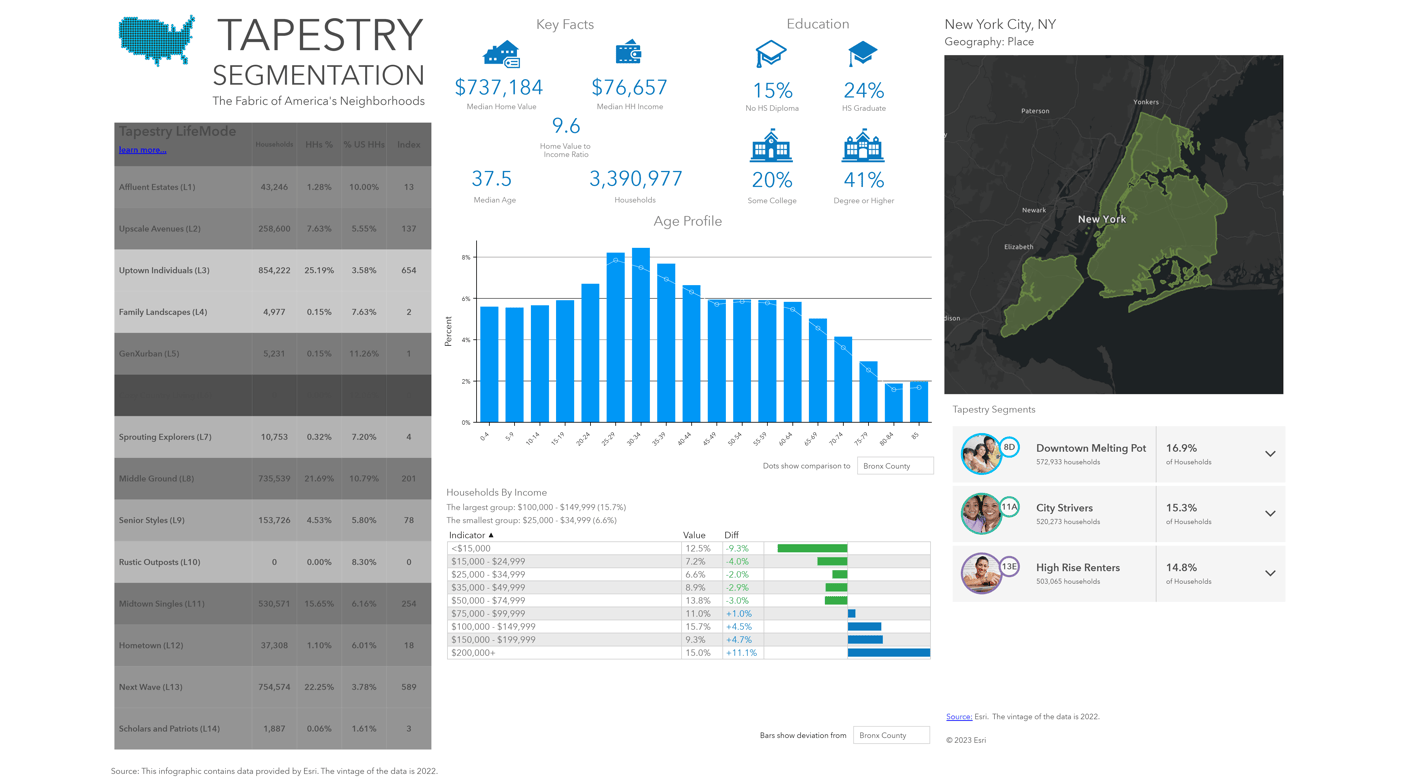Click the Median HH Income wallet icon

628,52
